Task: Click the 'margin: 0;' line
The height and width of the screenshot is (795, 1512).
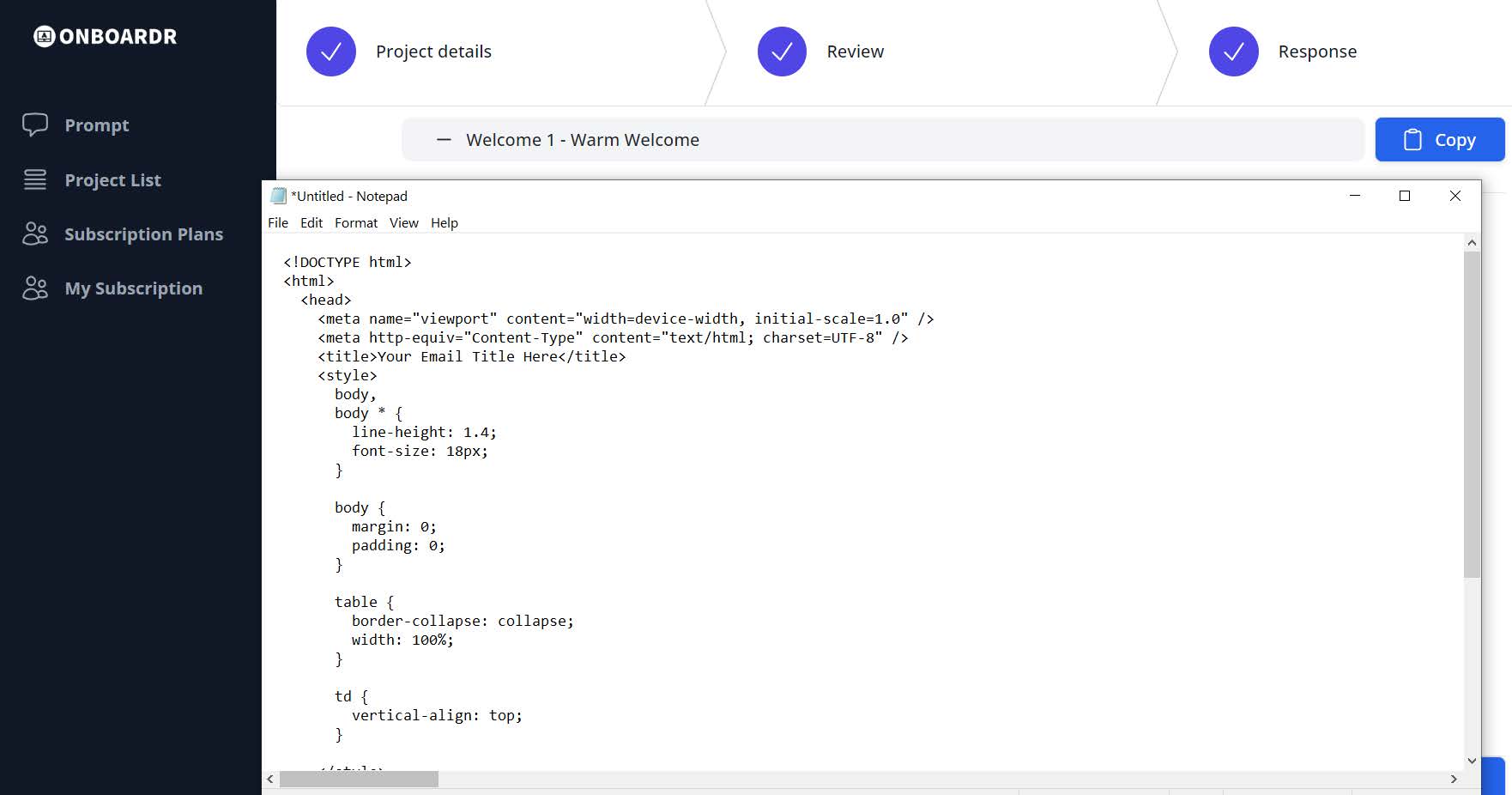Action: 394,527
